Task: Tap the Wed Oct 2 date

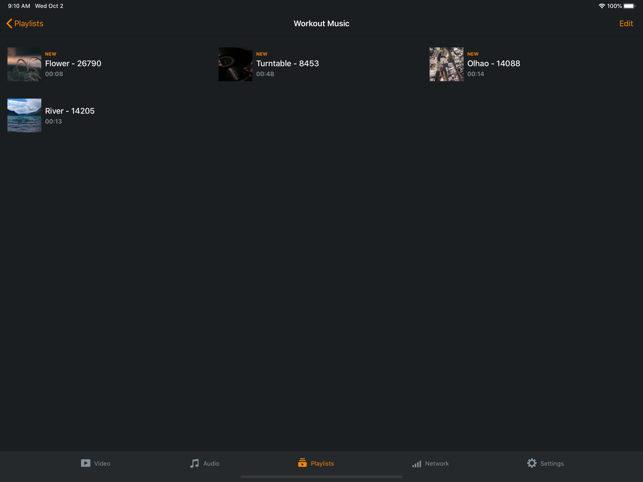Action: point(49,6)
